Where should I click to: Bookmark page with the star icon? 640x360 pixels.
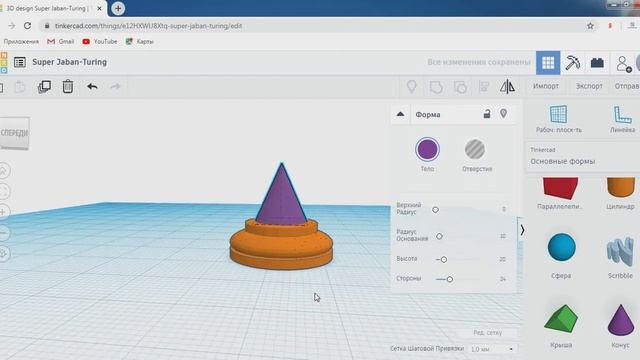click(590, 26)
